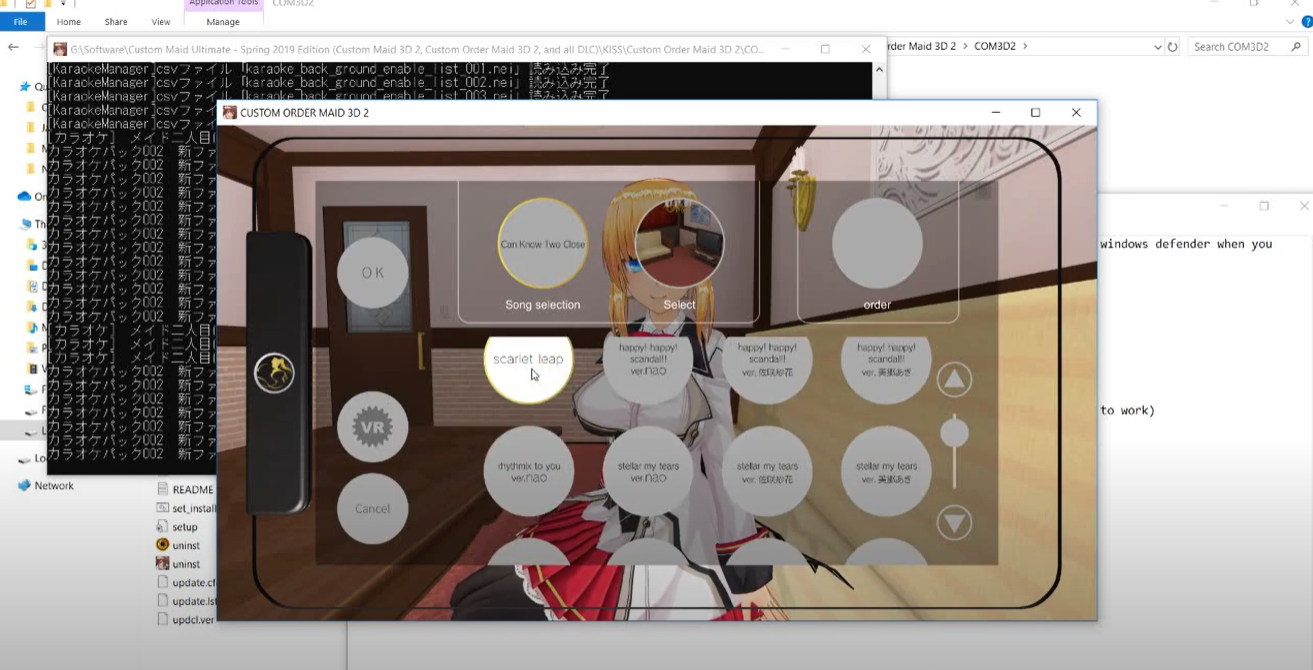Click the console window's title-bar icon
This screenshot has width=1313, height=670.
tap(60, 49)
